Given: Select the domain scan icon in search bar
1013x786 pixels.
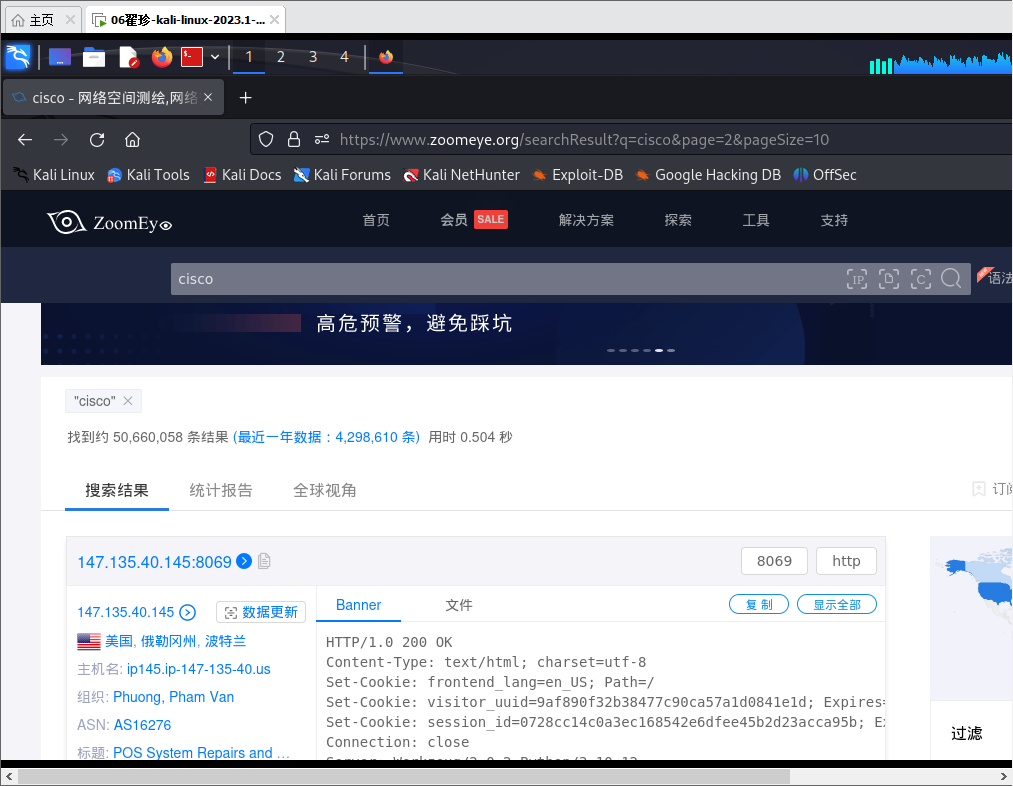Looking at the screenshot, I should (x=889, y=279).
